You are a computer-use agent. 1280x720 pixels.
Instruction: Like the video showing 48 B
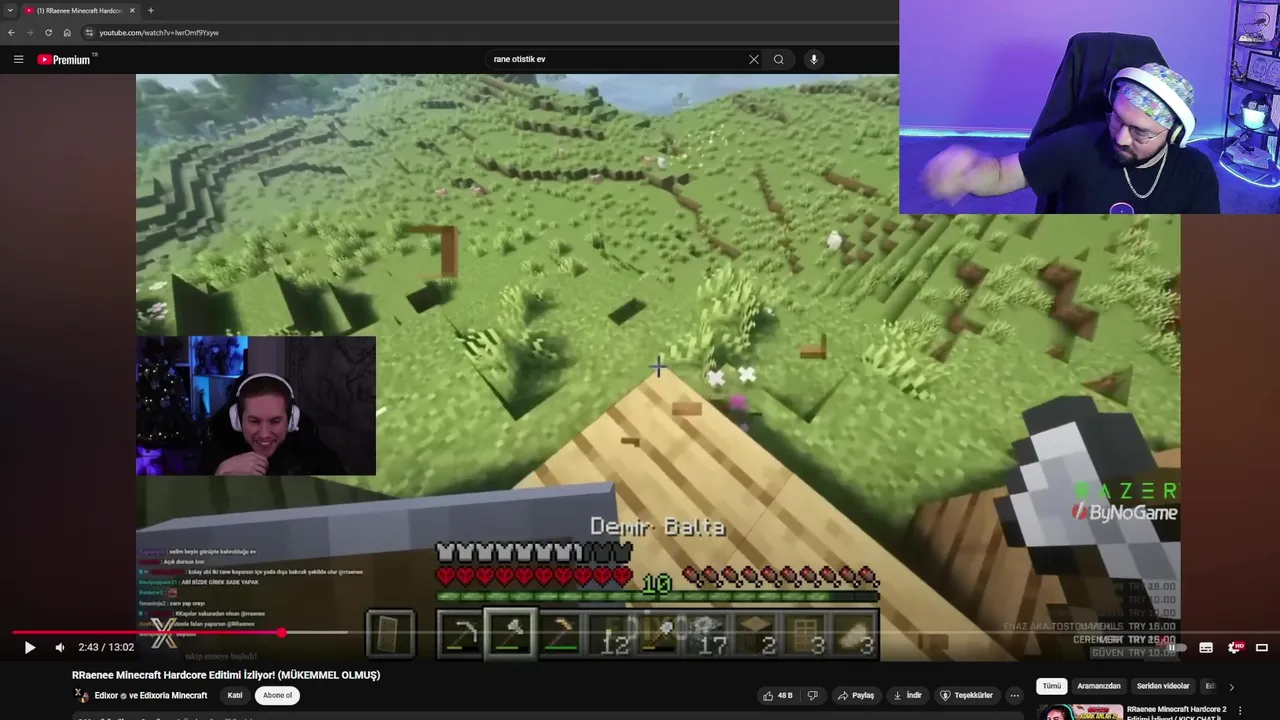click(778, 695)
